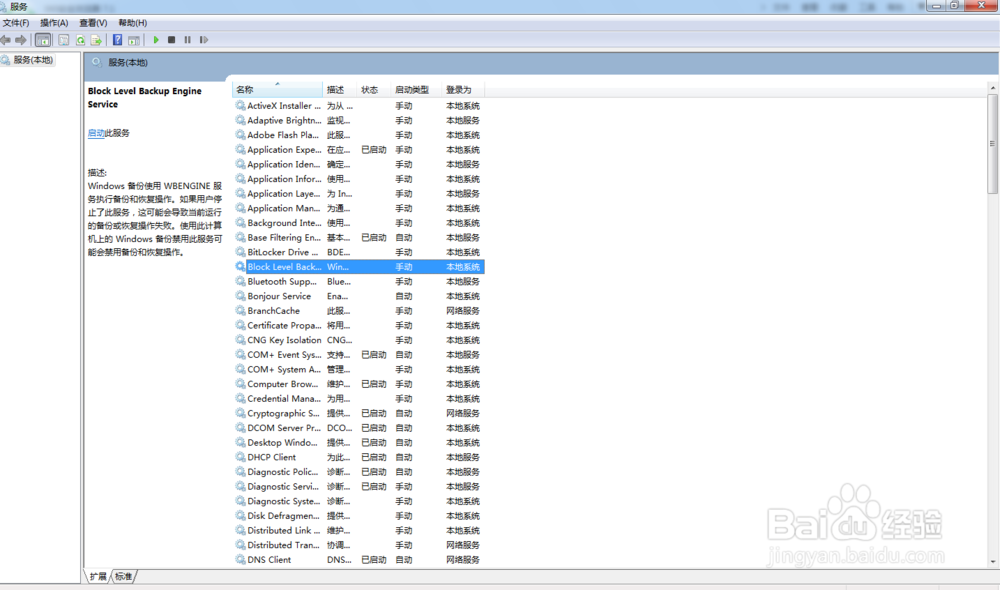Viewport: 1000px width, 590px height.
Task: Select COM+ System Application service
Action: tap(358, 369)
